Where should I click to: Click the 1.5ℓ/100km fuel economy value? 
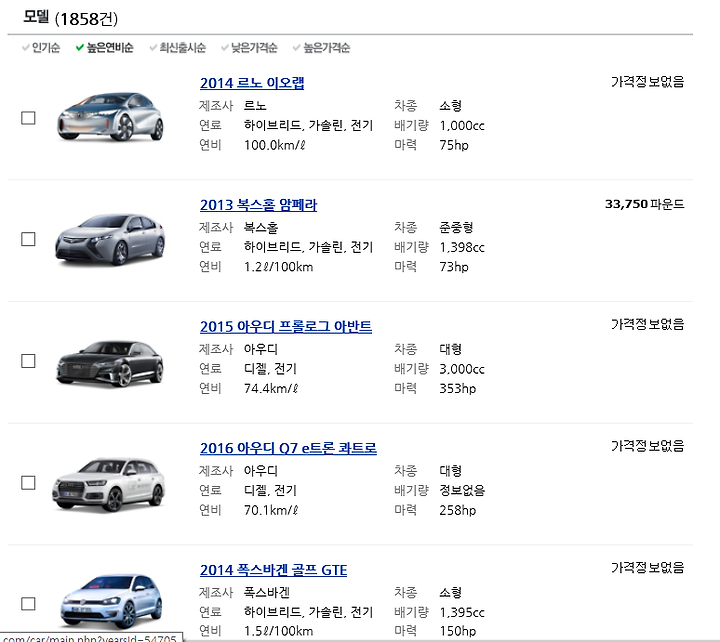point(278,631)
